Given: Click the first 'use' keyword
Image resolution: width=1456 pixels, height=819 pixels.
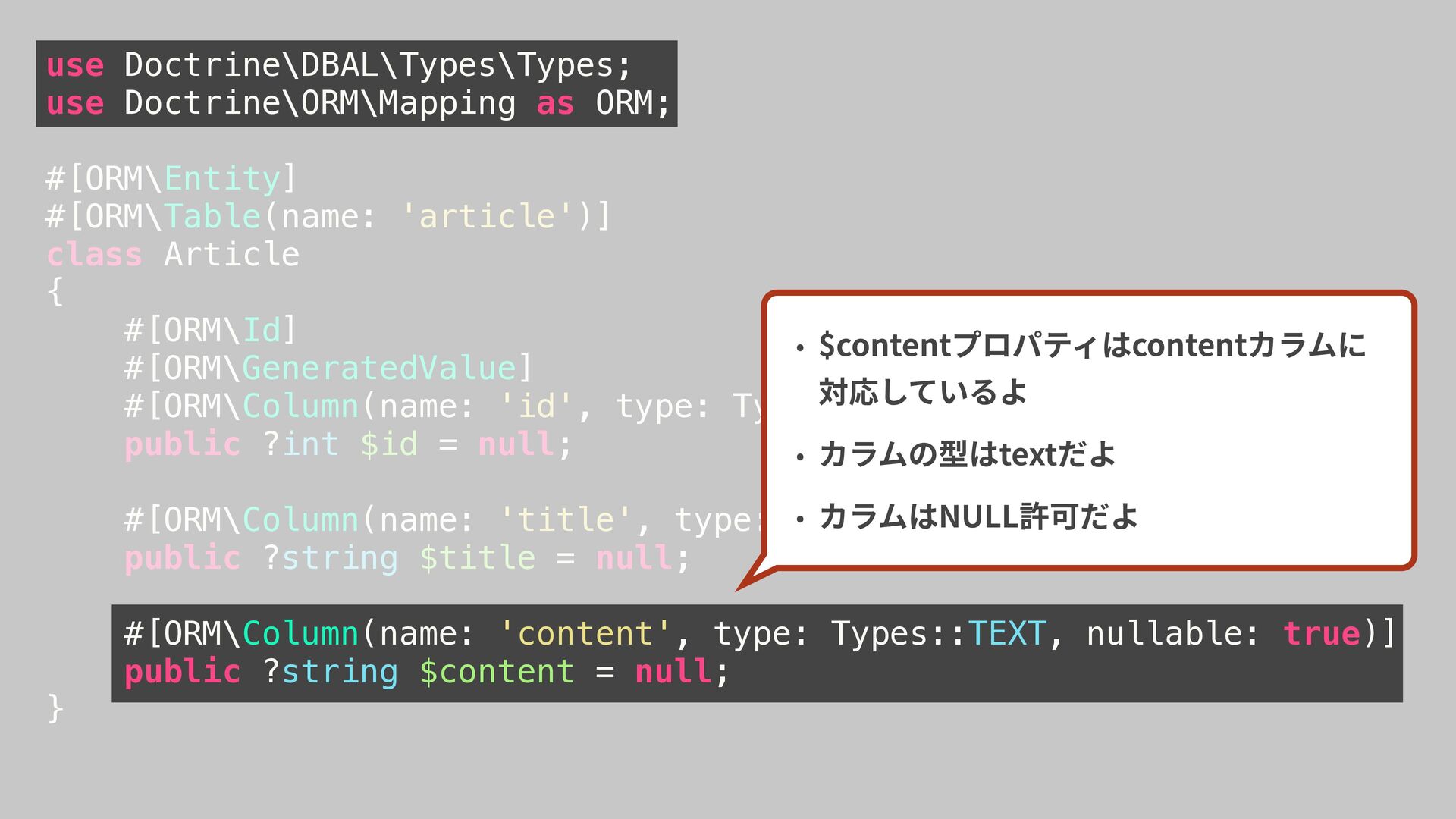Looking at the screenshot, I should click(x=74, y=65).
